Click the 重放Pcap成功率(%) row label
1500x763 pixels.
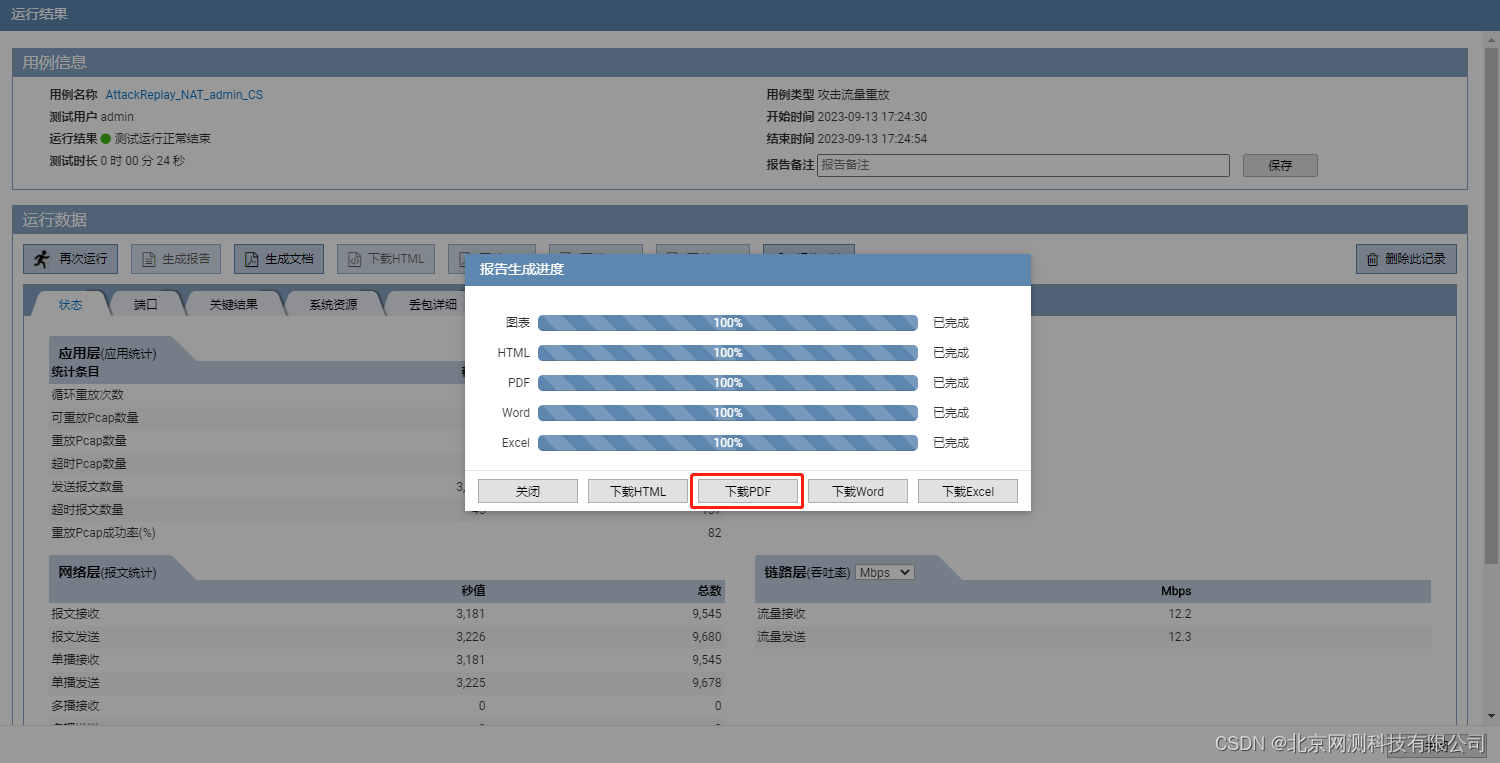(x=104, y=533)
